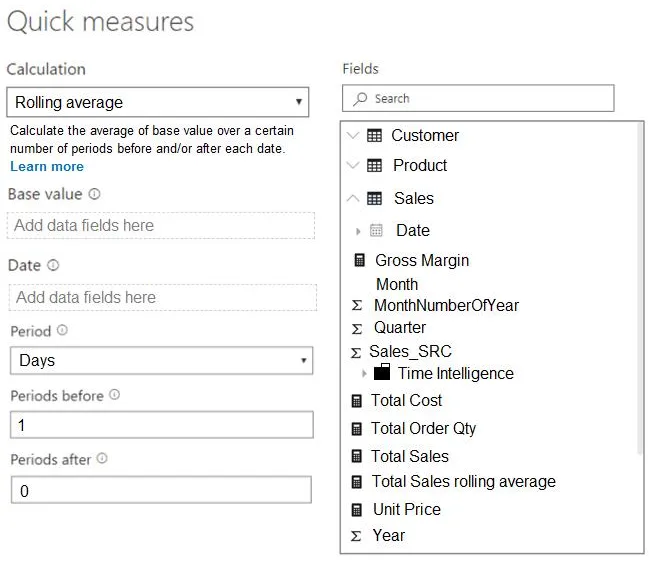This screenshot has width=651, height=561.
Task: Click the info icon beside Base value
Action: pos(94,194)
